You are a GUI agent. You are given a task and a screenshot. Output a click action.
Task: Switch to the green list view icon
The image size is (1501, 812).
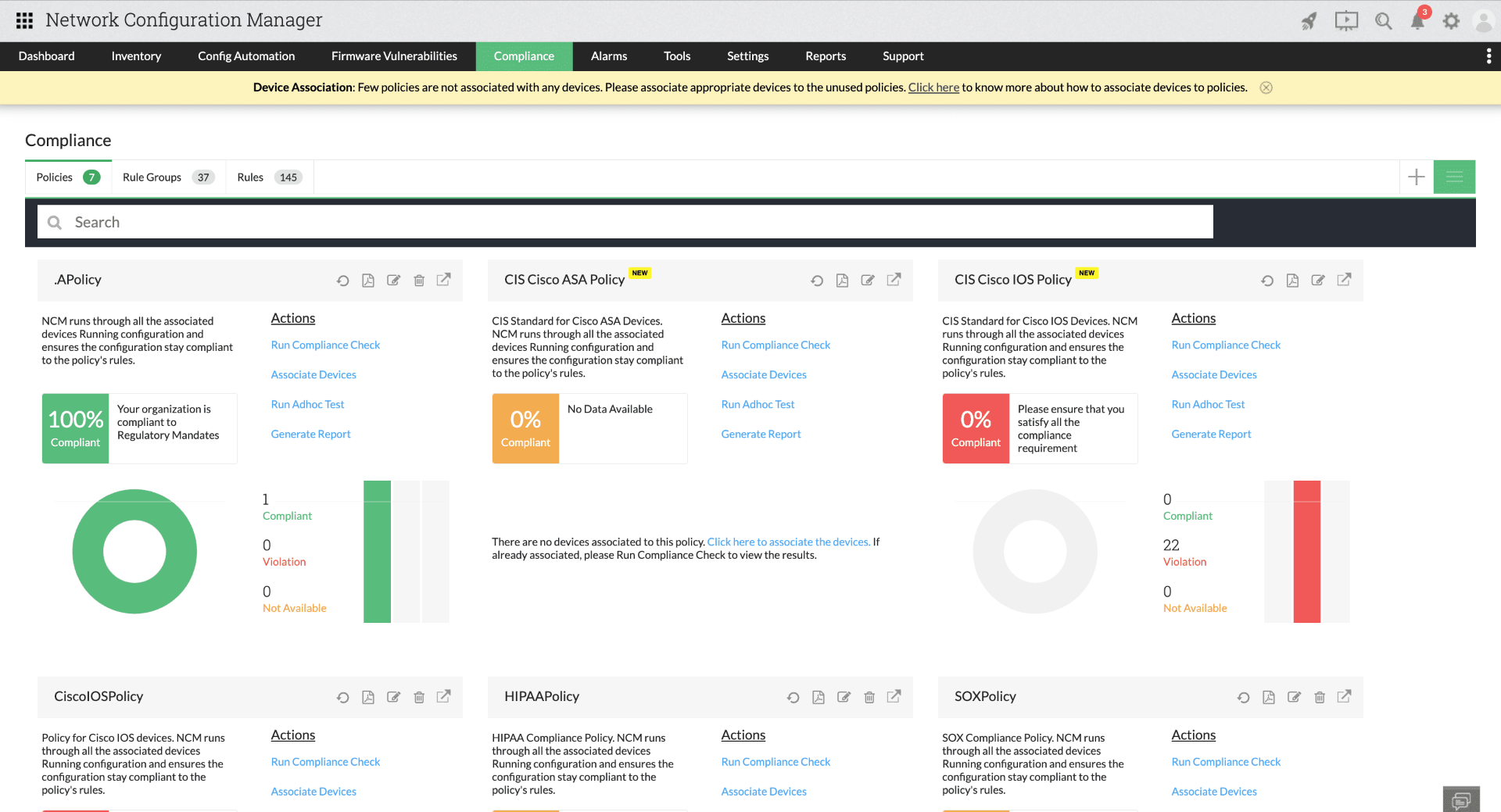(1454, 177)
